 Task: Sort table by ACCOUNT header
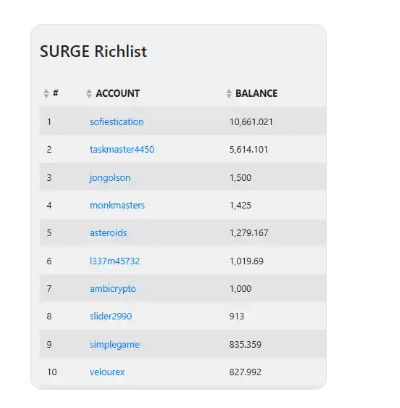pos(118,94)
